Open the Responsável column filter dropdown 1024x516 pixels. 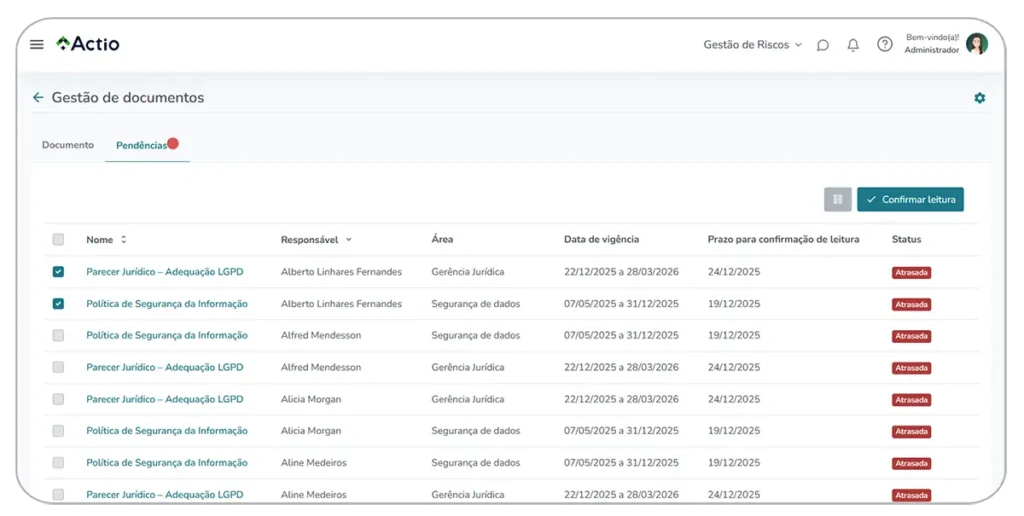coord(348,240)
